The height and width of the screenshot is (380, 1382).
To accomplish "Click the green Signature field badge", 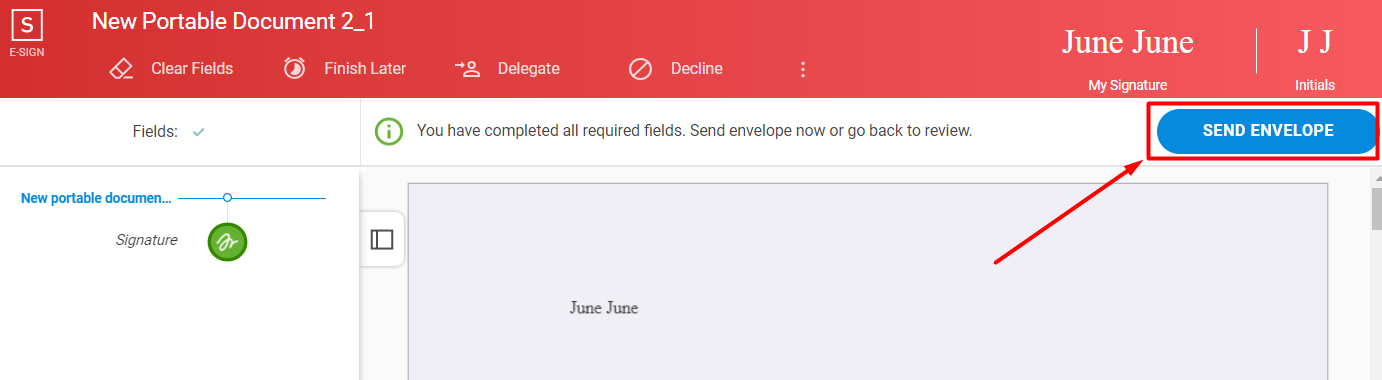I will [227, 241].
